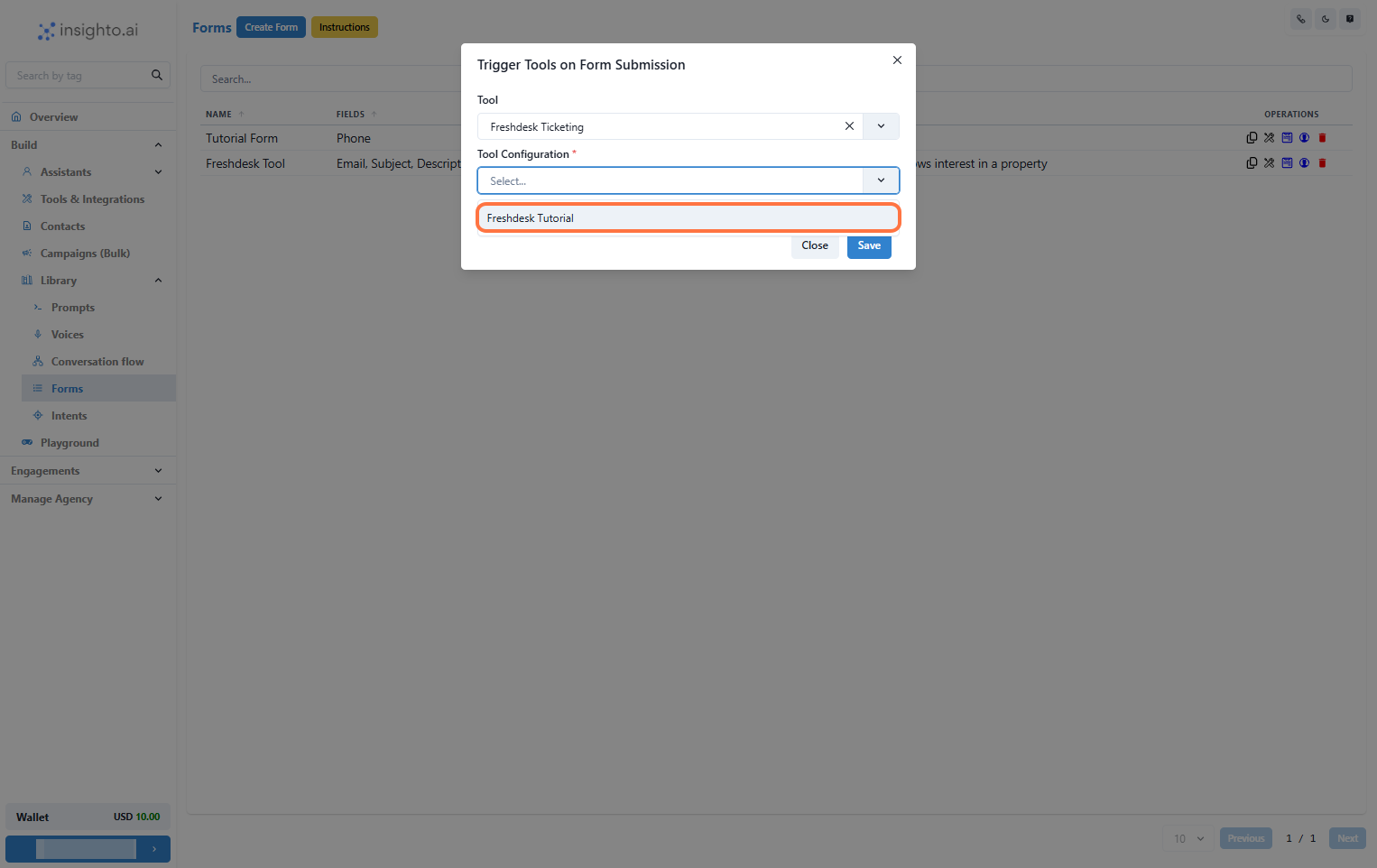
Task: Open the page size selector
Action: pos(1187,838)
